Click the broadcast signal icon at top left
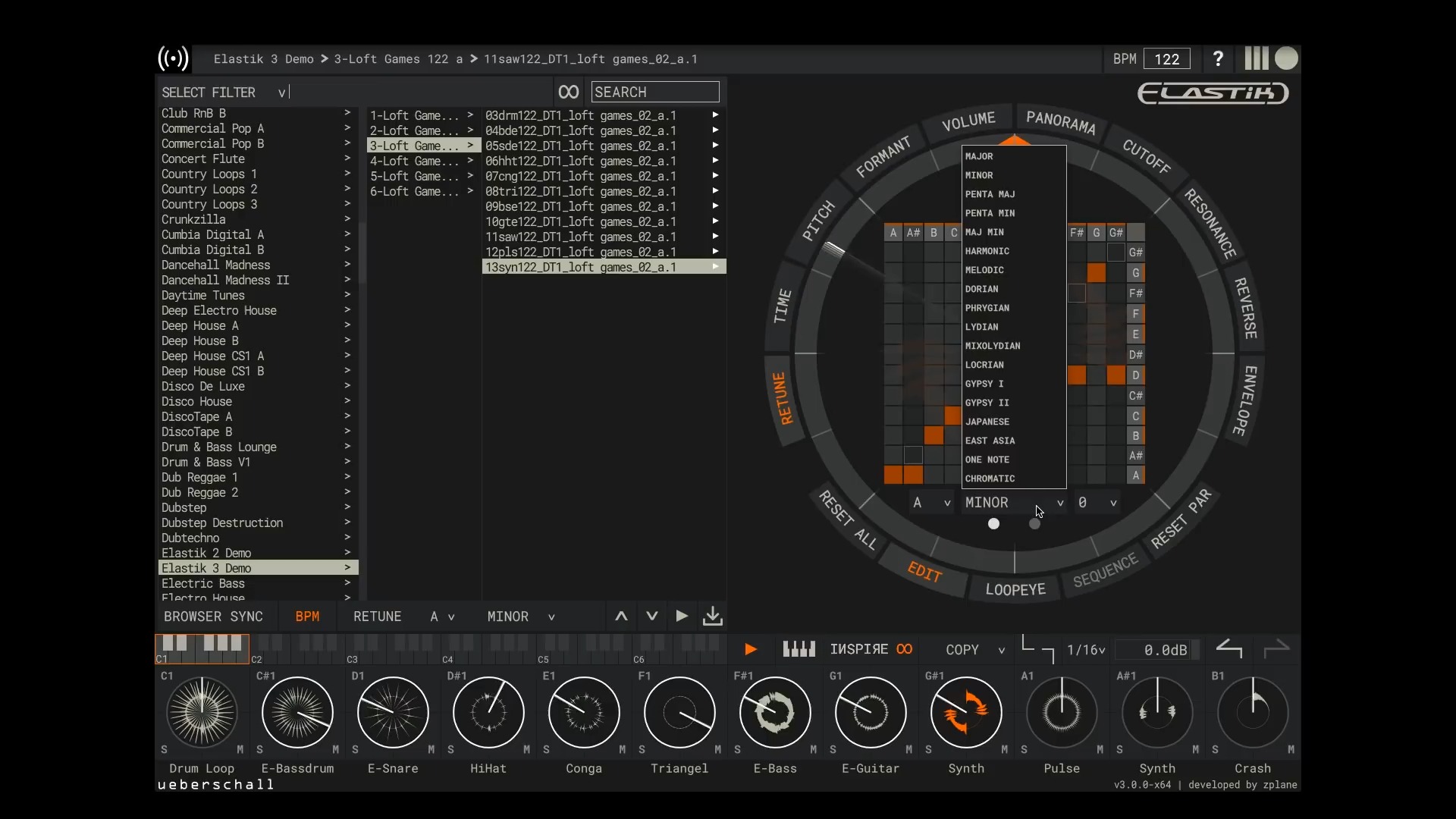Screen dimensions: 1456x819 [173, 58]
